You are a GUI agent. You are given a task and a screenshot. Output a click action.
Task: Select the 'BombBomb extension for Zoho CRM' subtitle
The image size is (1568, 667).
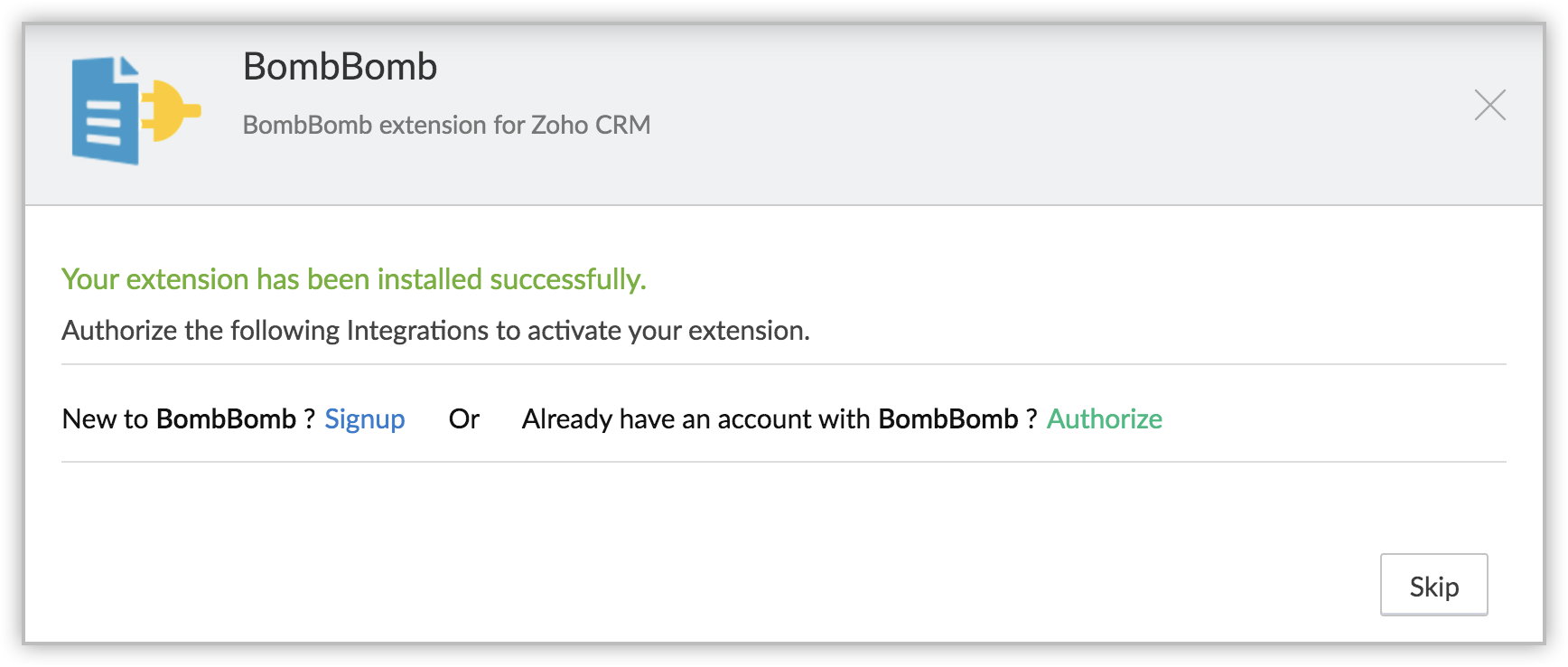click(x=446, y=125)
